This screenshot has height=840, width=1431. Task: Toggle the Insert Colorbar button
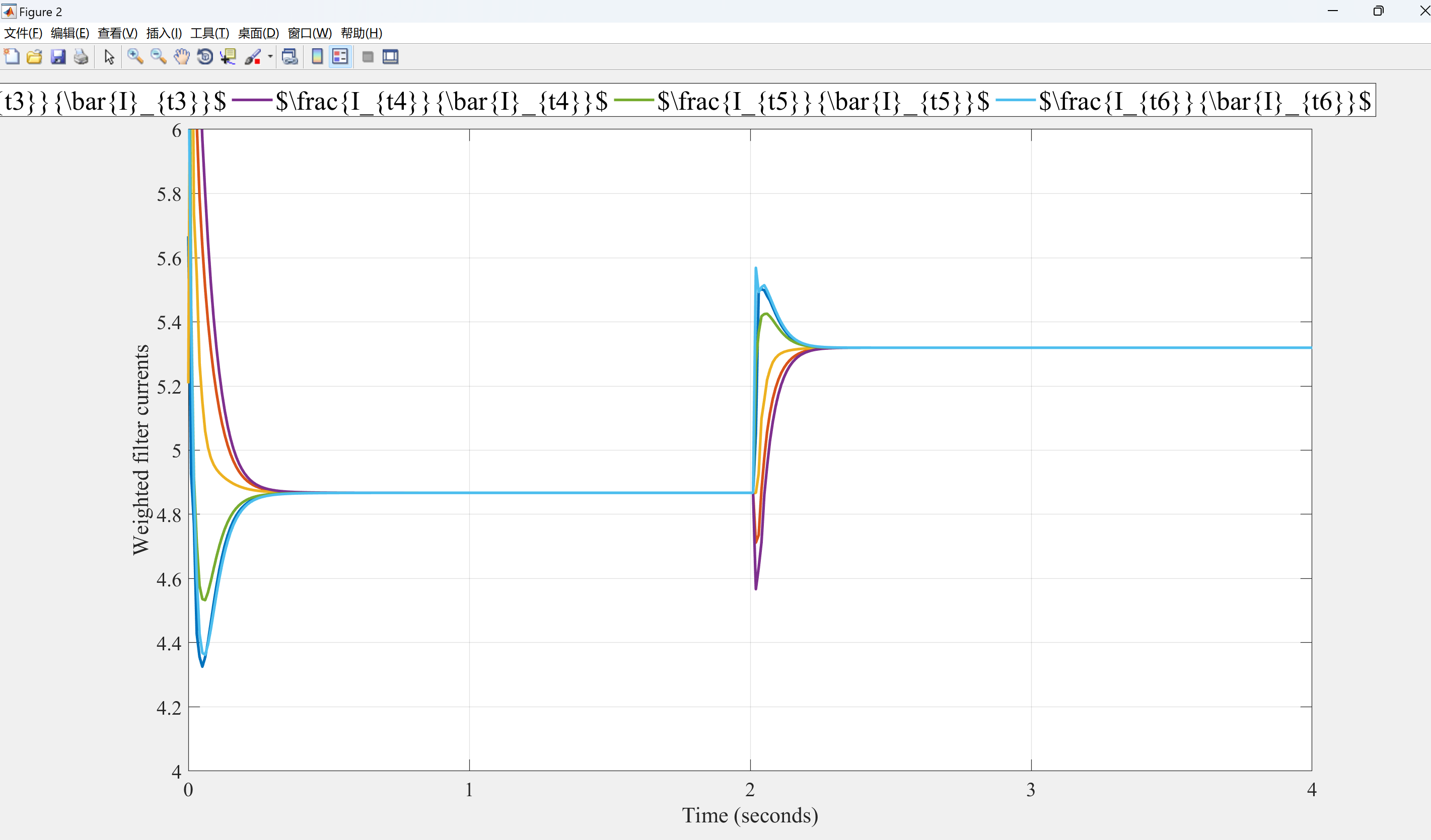click(x=317, y=57)
